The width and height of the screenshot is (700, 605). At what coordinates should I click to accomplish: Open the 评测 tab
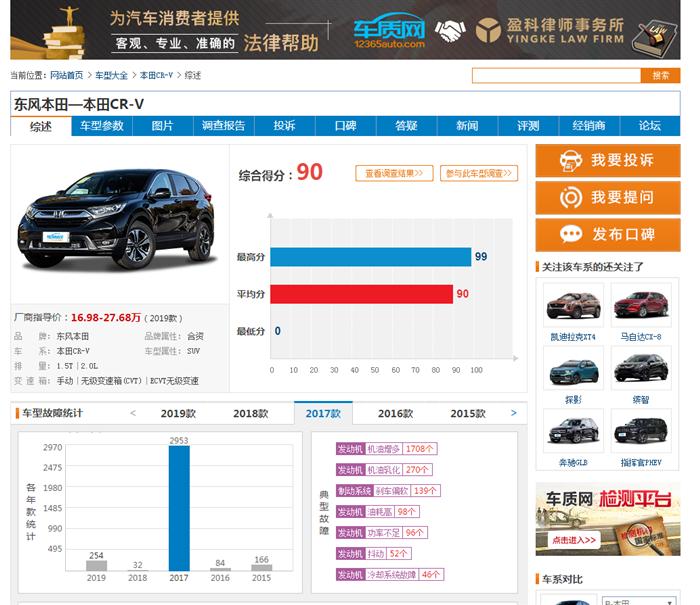528,126
